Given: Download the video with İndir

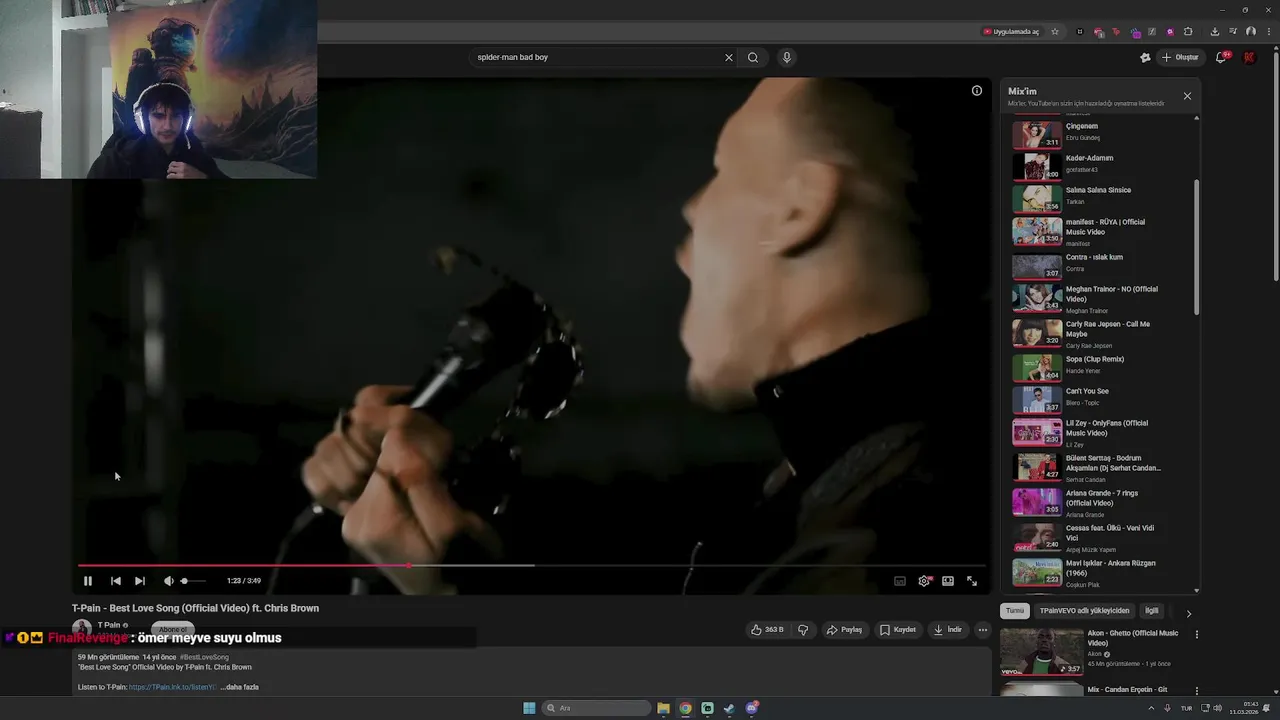Looking at the screenshot, I should [948, 630].
